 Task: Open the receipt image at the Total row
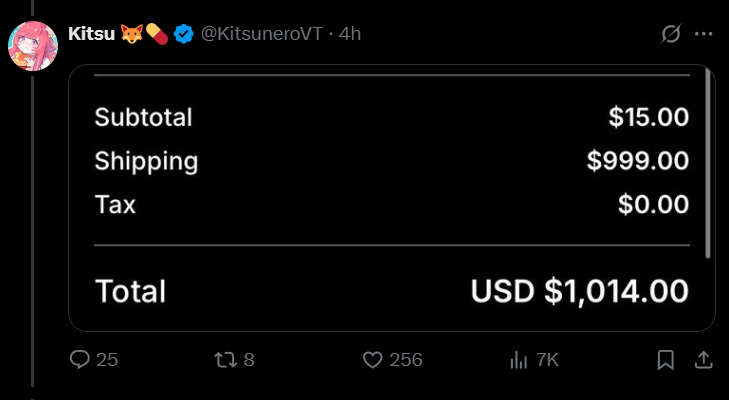click(x=391, y=291)
